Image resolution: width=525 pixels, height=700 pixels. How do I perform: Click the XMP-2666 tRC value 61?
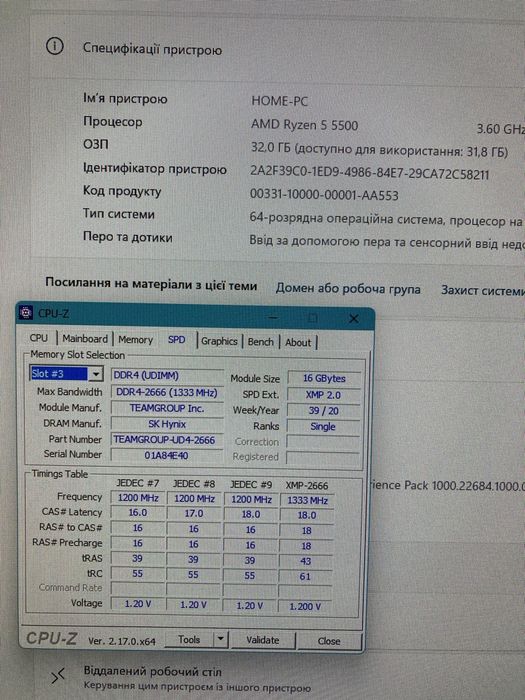click(305, 576)
